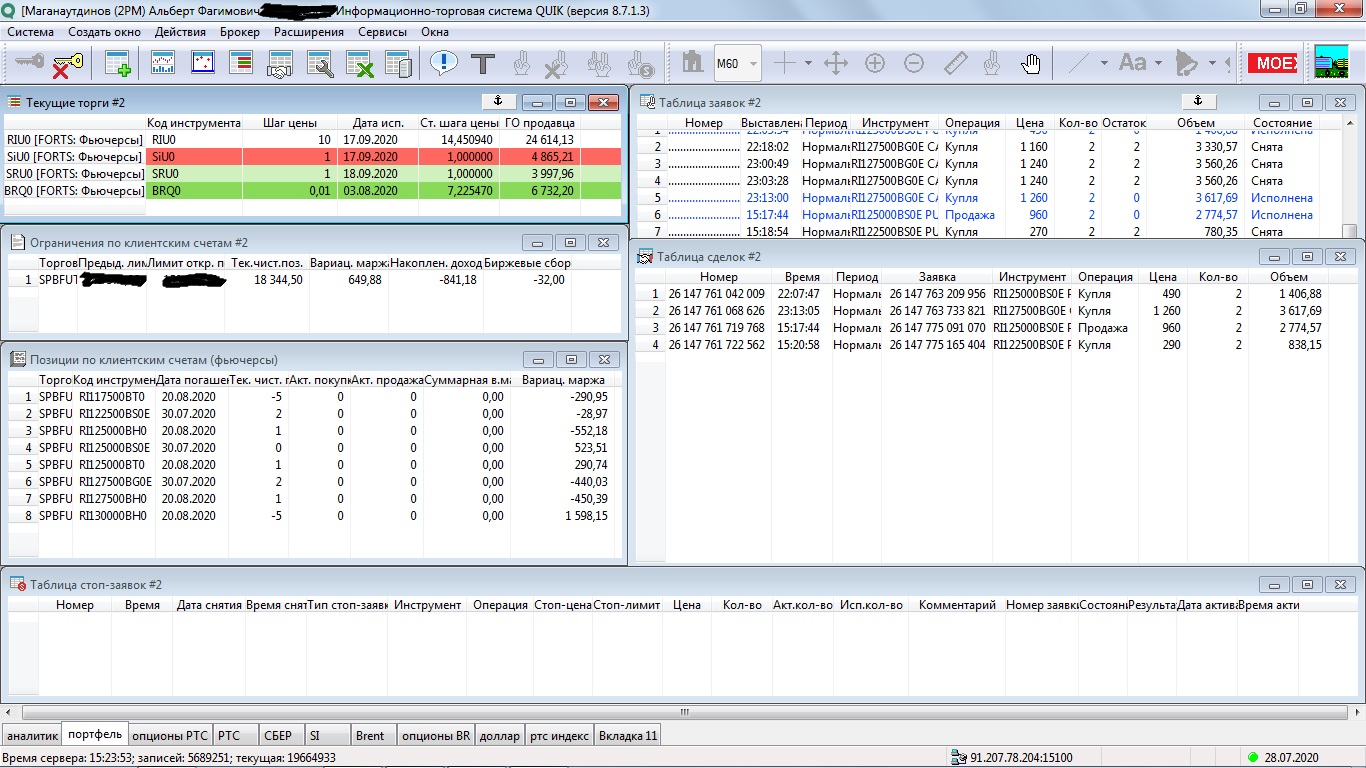This screenshot has height=768, width=1366.
Task: Click the red-cross key disconnect icon
Action: tap(67, 64)
